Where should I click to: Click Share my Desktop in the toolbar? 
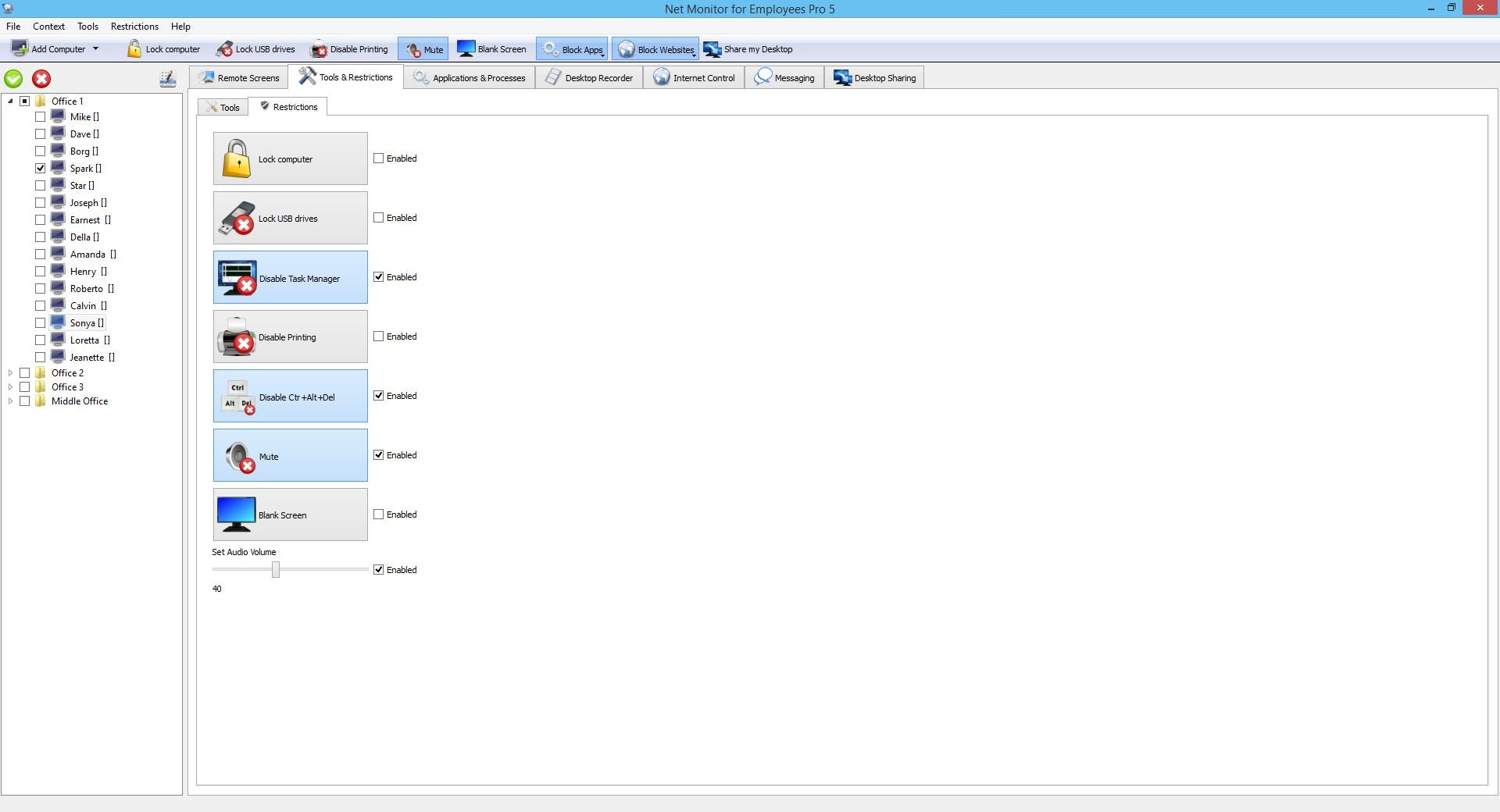[x=748, y=49]
